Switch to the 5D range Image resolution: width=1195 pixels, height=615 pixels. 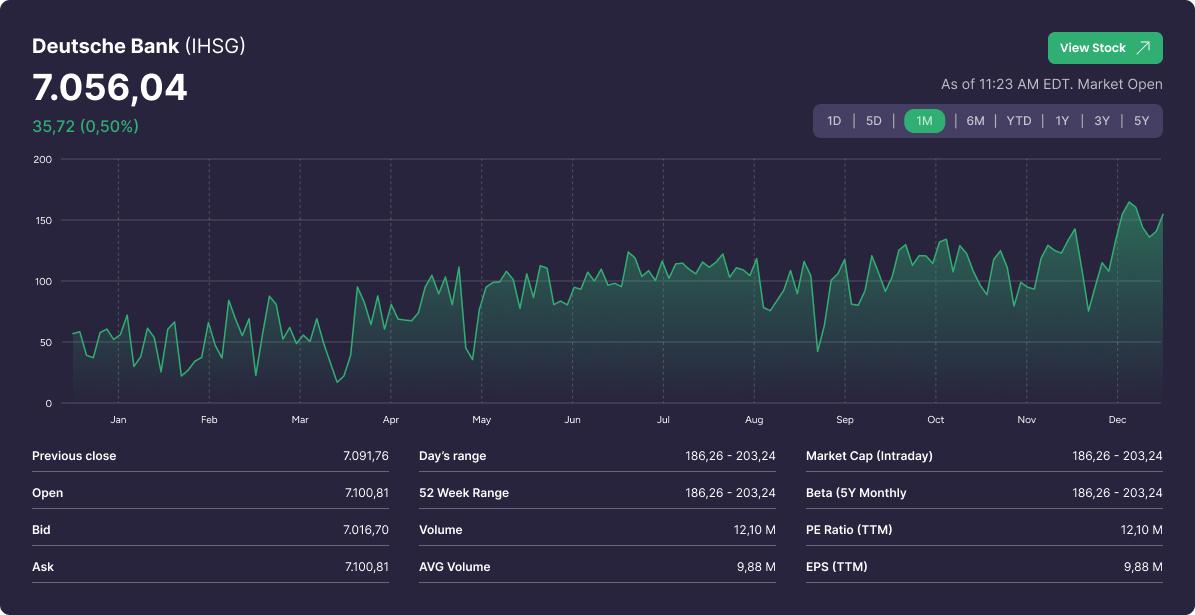pos(874,121)
